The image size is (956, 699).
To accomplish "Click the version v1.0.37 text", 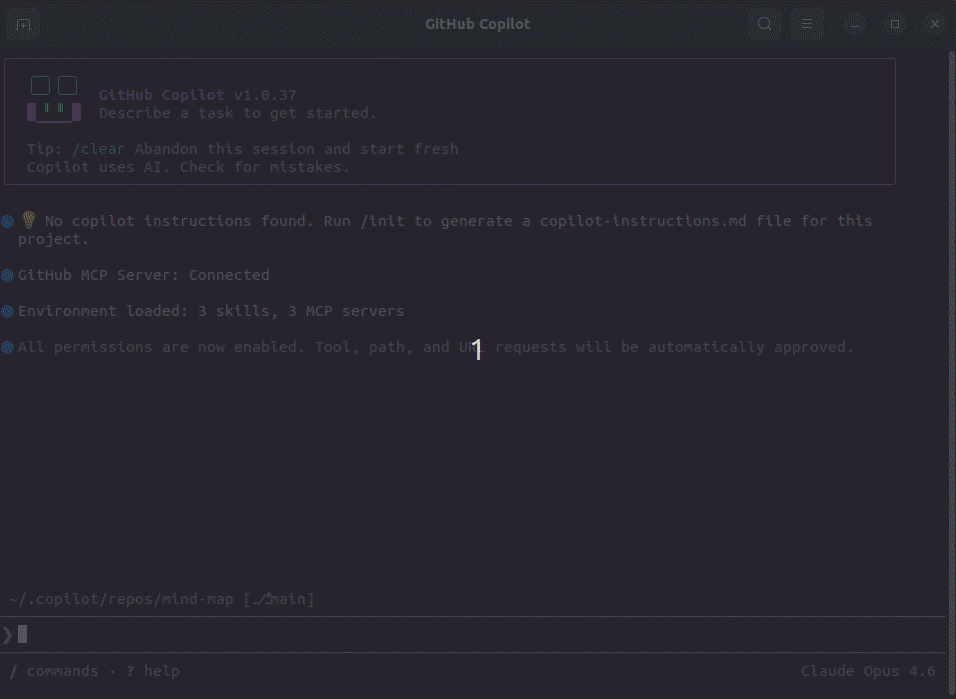I will point(265,95).
